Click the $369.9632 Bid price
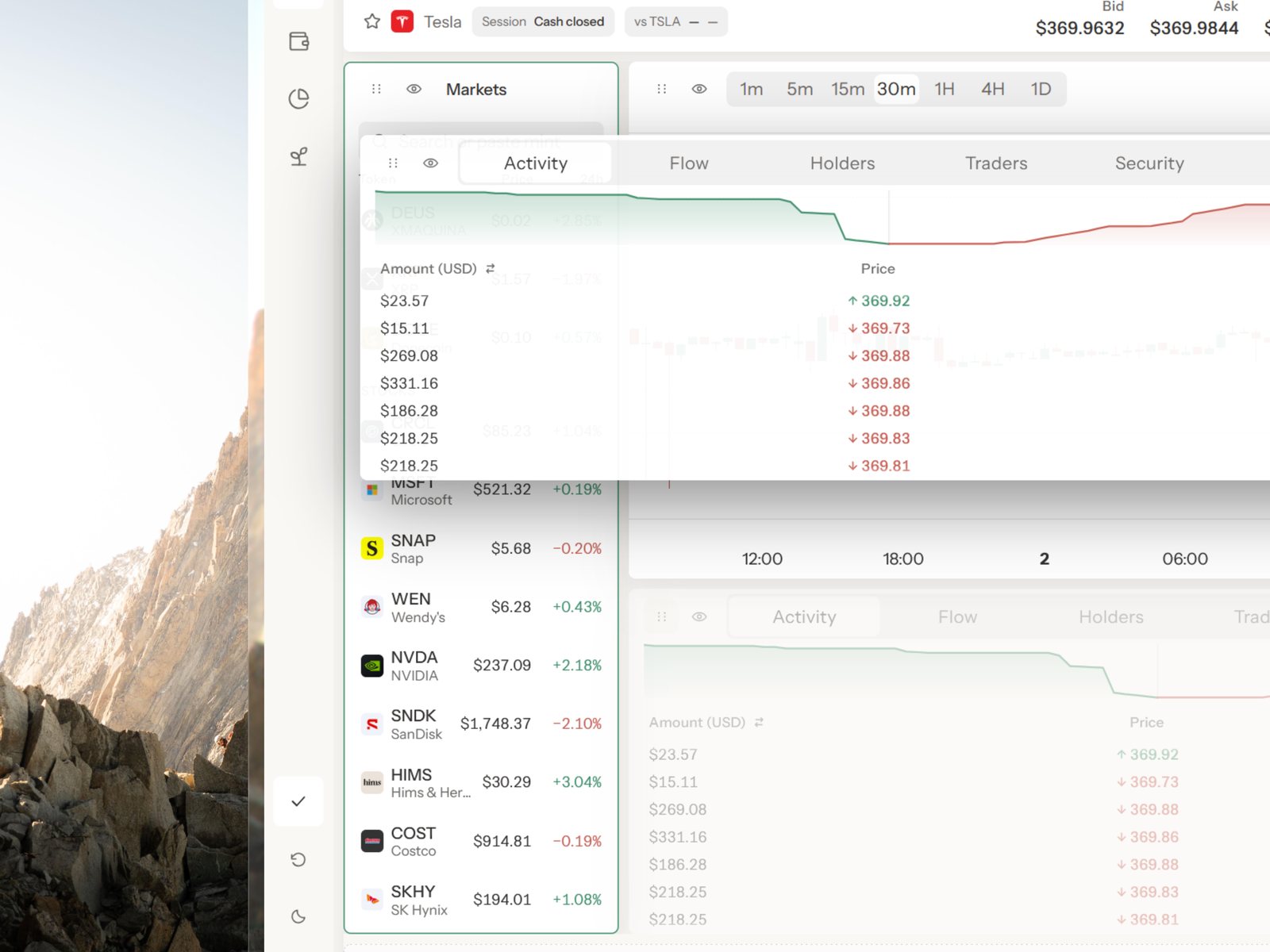 pyautogui.click(x=1079, y=28)
